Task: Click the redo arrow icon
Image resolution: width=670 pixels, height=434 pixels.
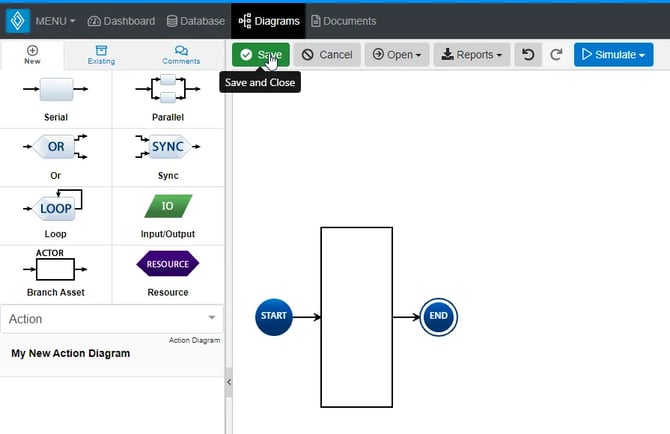Action: coord(556,55)
